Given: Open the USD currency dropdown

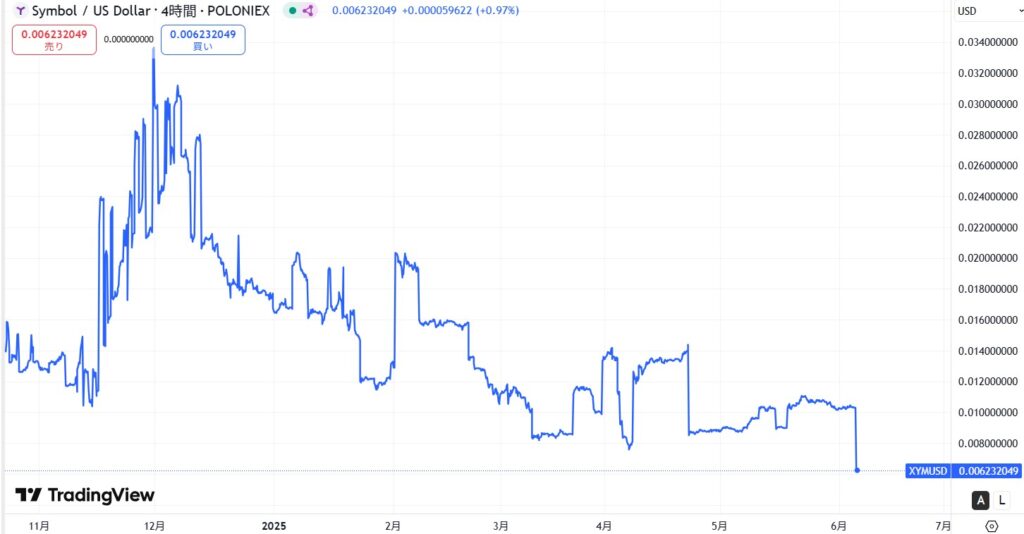Looking at the screenshot, I should (987, 11).
